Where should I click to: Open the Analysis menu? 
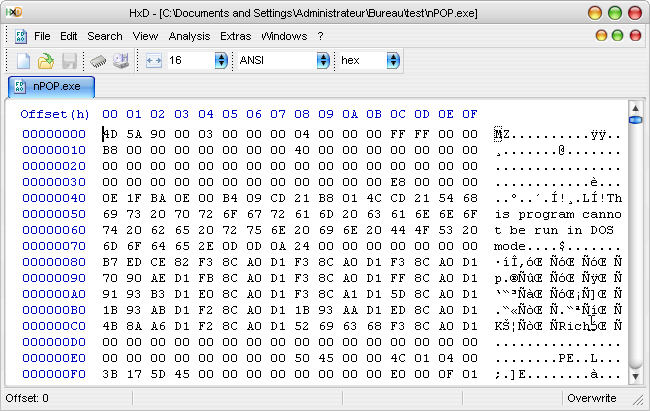(x=189, y=36)
